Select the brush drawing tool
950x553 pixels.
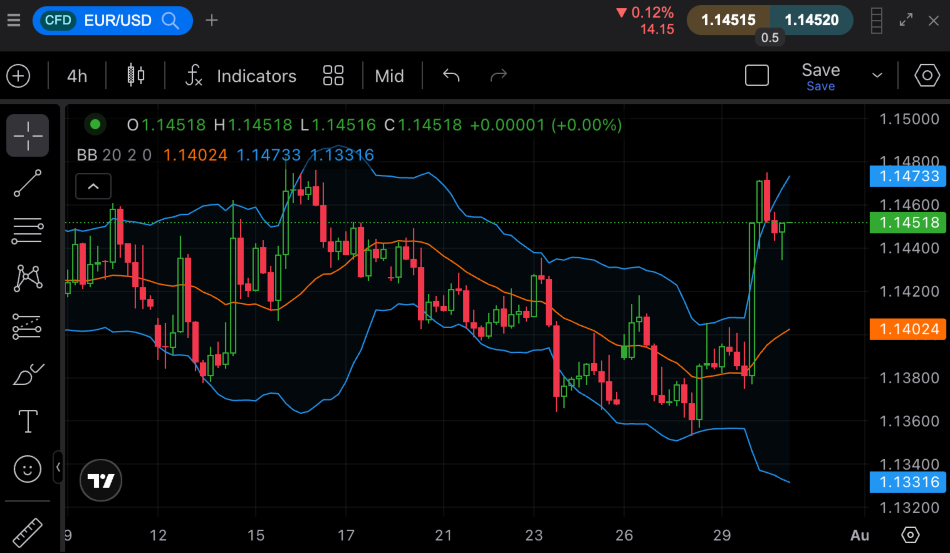click(x=28, y=374)
